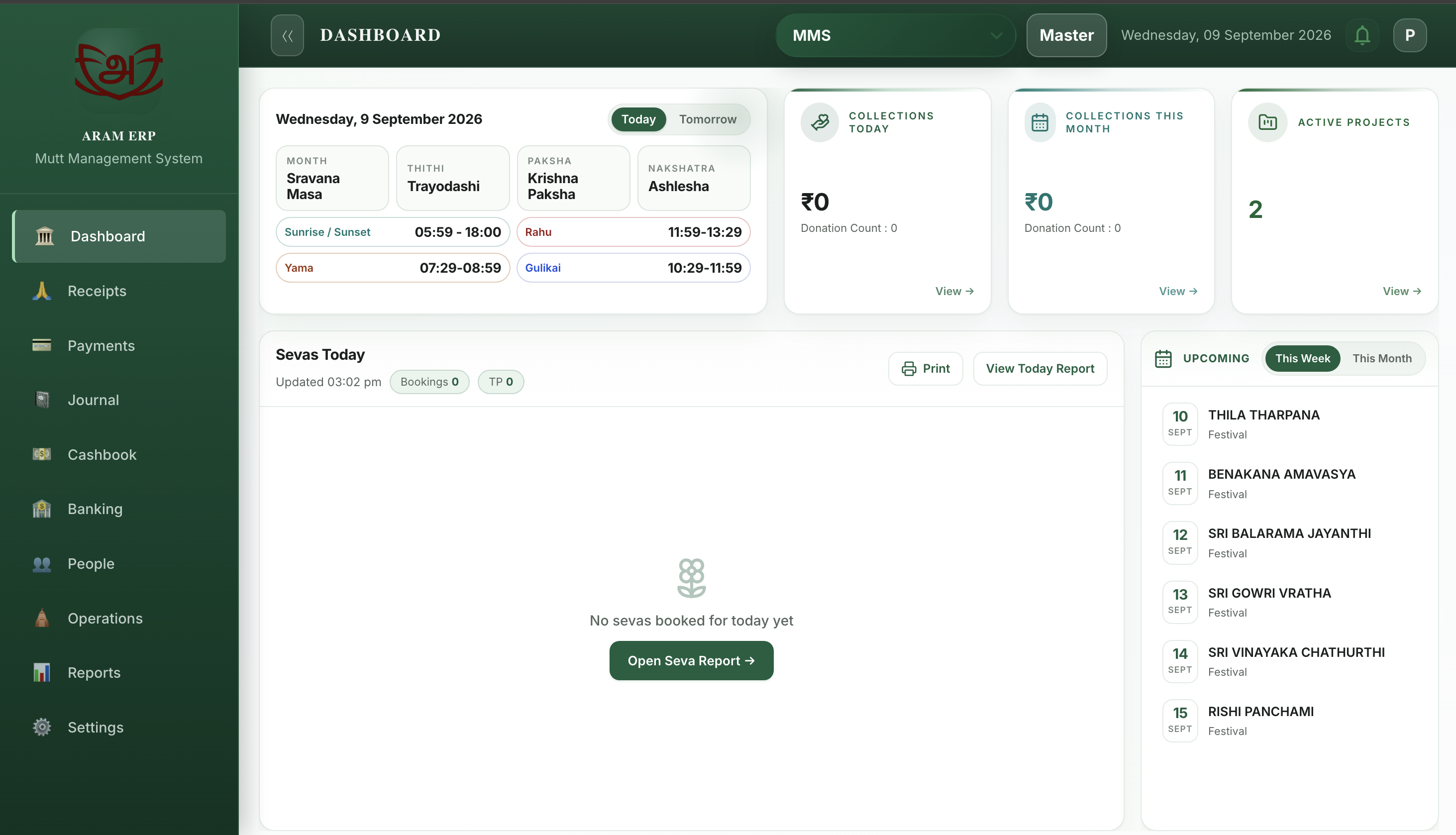View Collections This Month details
Image resolution: width=1456 pixels, height=835 pixels.
[x=1178, y=291]
